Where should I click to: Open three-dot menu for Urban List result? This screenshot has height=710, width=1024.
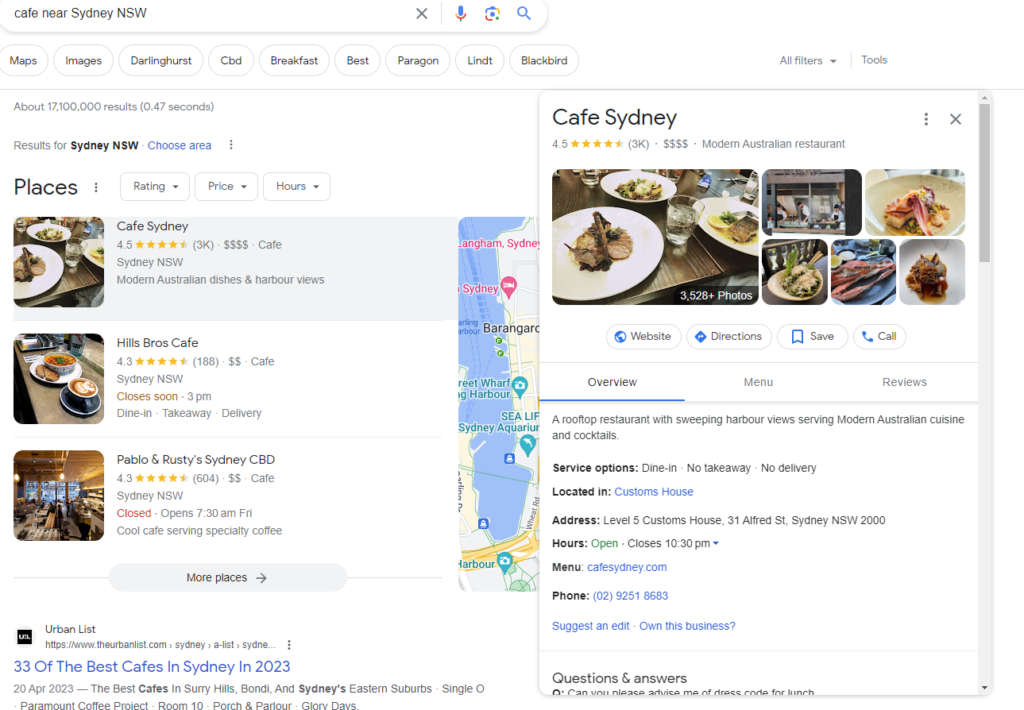tap(289, 645)
